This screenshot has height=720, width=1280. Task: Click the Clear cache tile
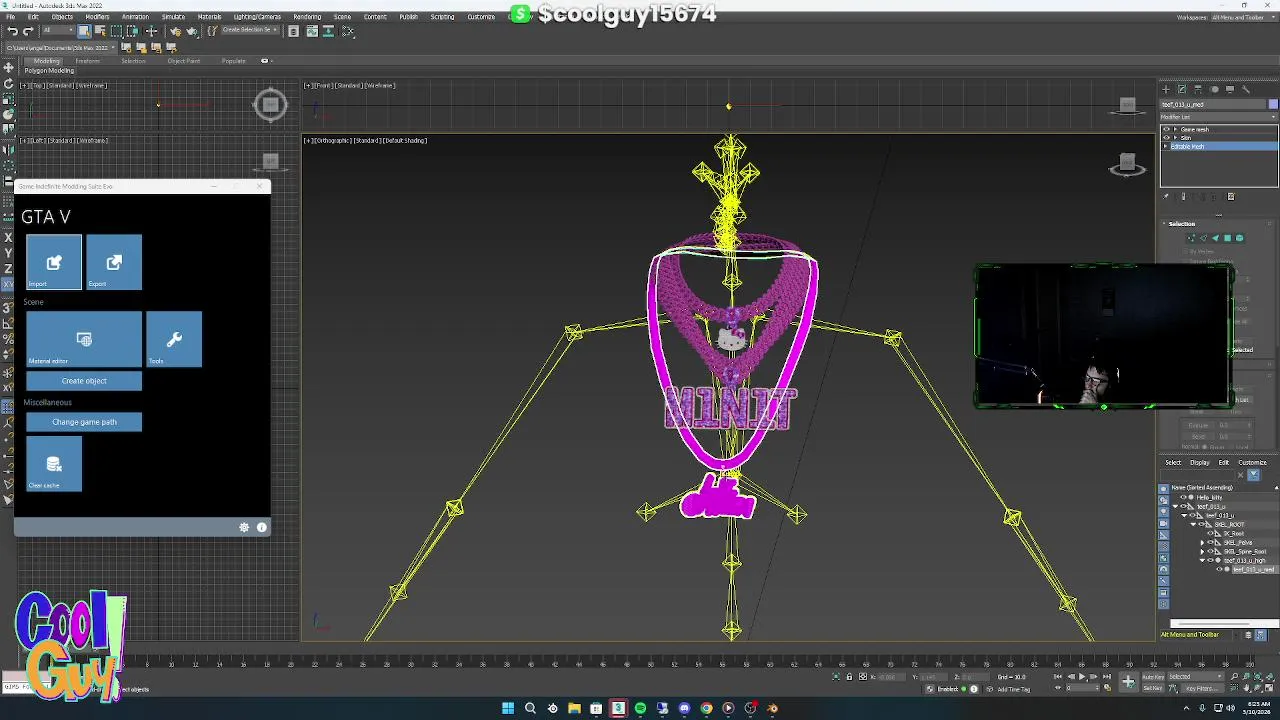click(x=54, y=464)
